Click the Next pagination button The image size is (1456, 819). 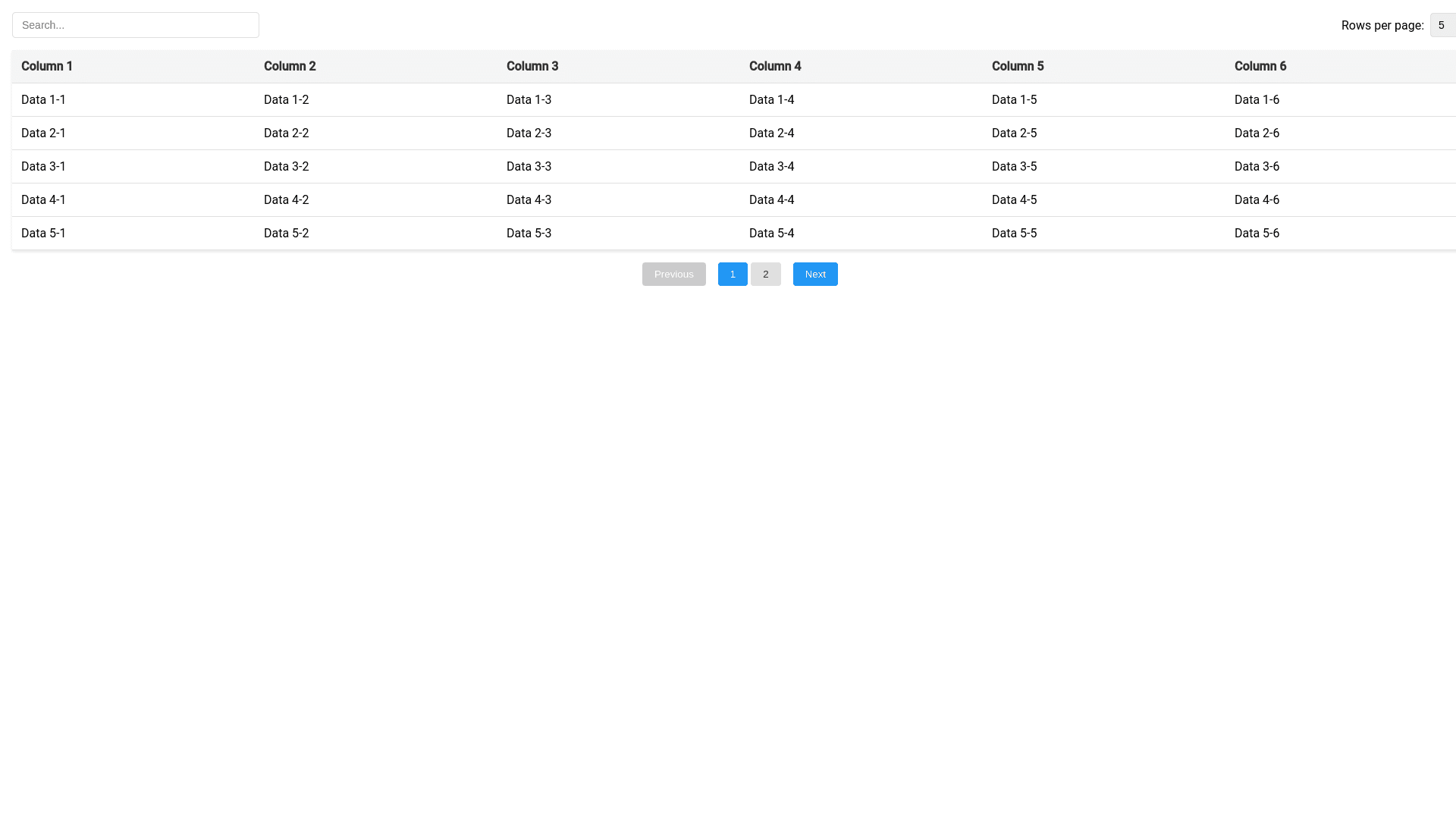815,274
